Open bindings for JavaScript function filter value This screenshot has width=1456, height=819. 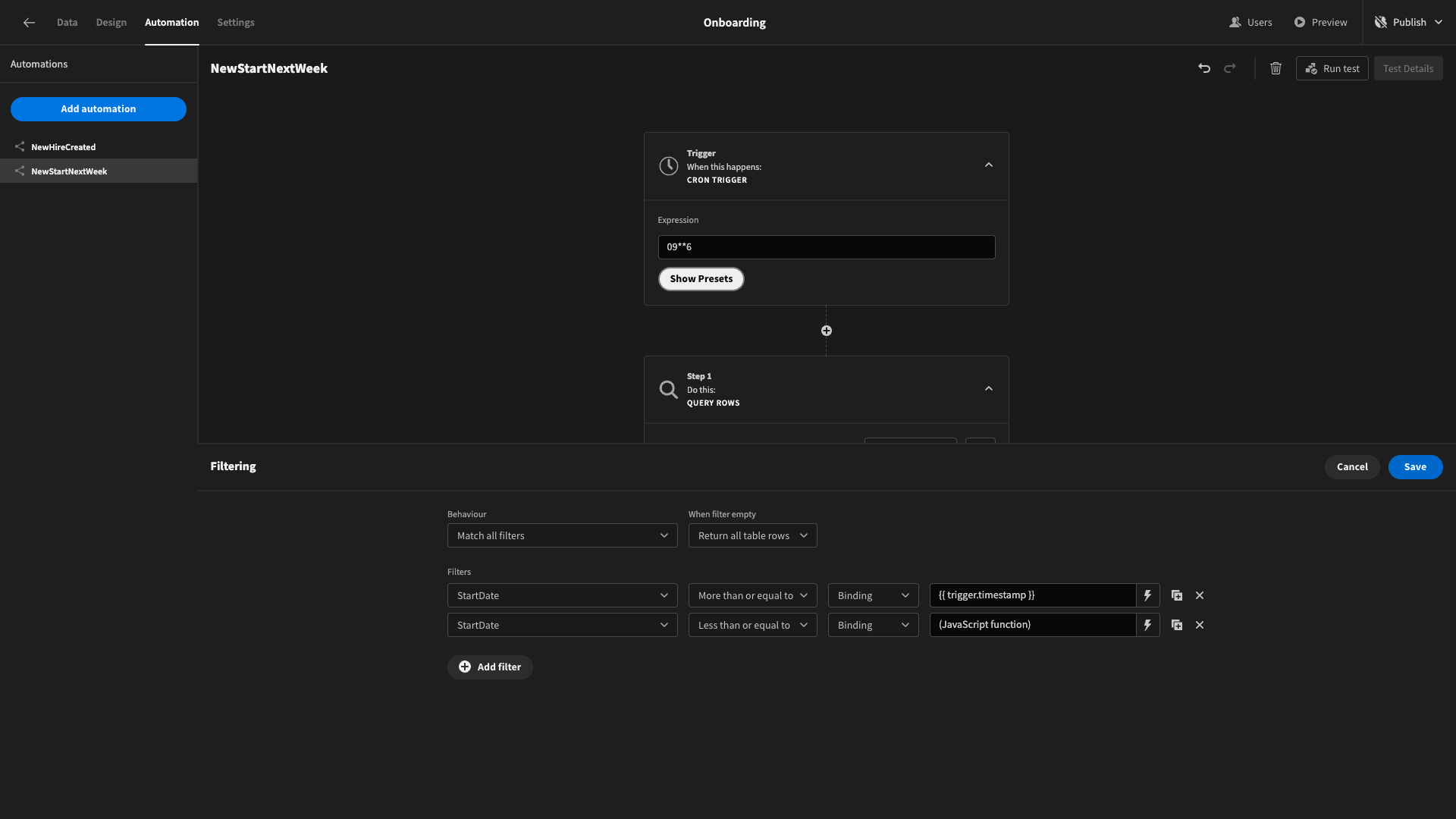pos(1148,625)
